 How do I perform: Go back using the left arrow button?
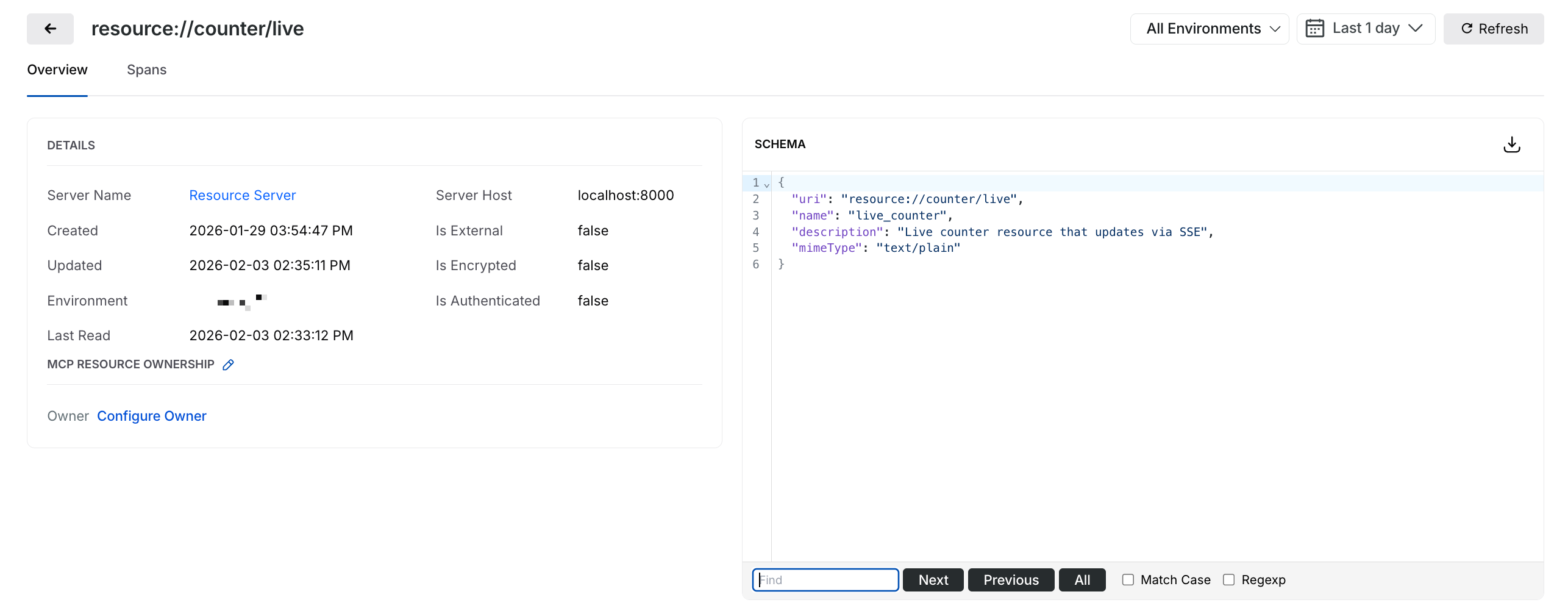(x=50, y=29)
